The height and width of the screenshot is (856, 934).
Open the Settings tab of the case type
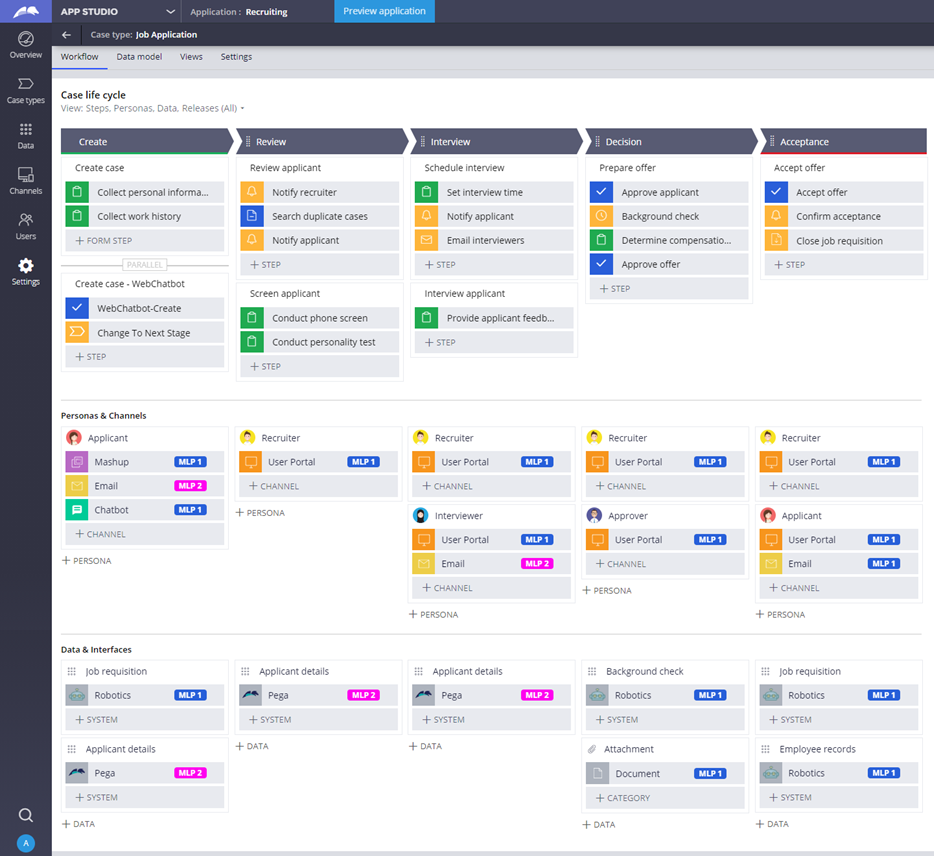(x=236, y=57)
